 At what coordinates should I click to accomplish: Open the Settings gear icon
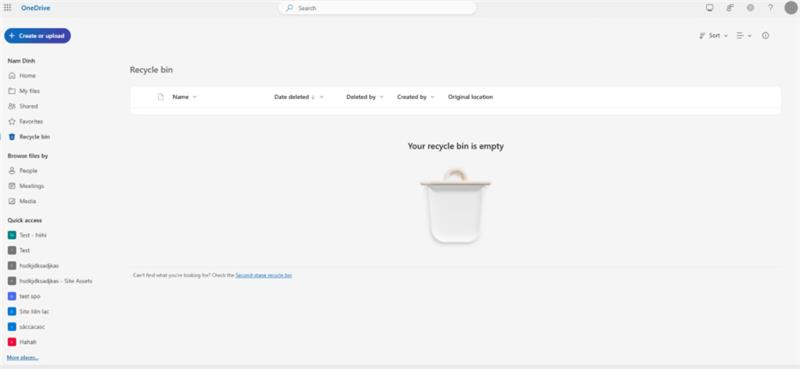tap(750, 8)
